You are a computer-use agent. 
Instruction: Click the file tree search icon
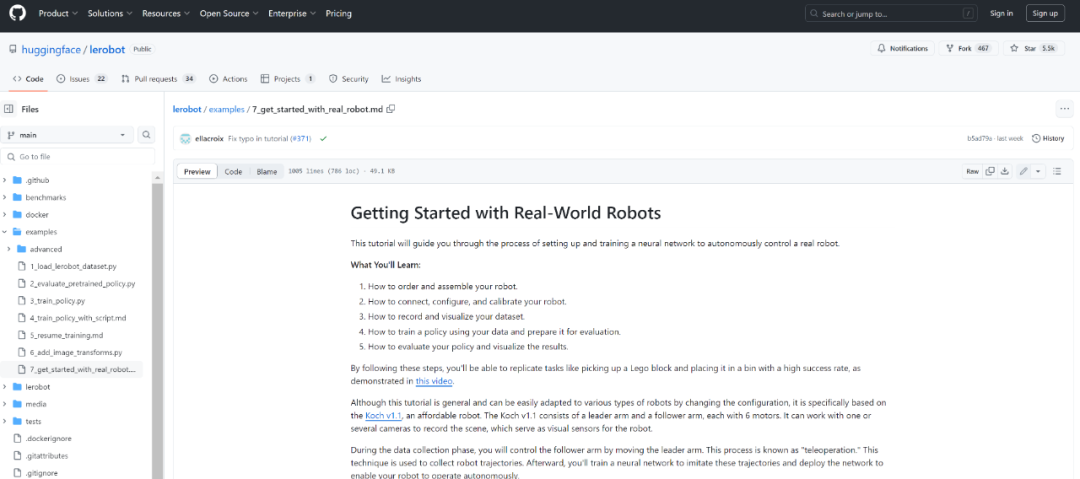tap(146, 135)
